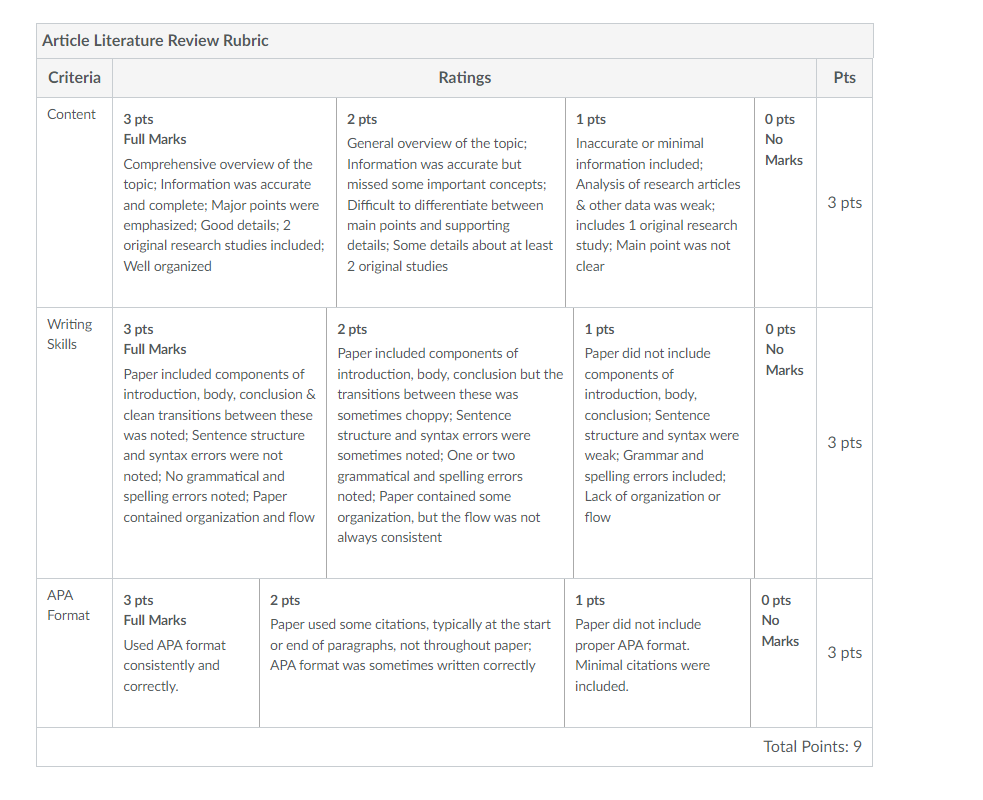Select Writing Skills 2 pts rating cell
This screenshot has width=983, height=800.
pos(450,443)
